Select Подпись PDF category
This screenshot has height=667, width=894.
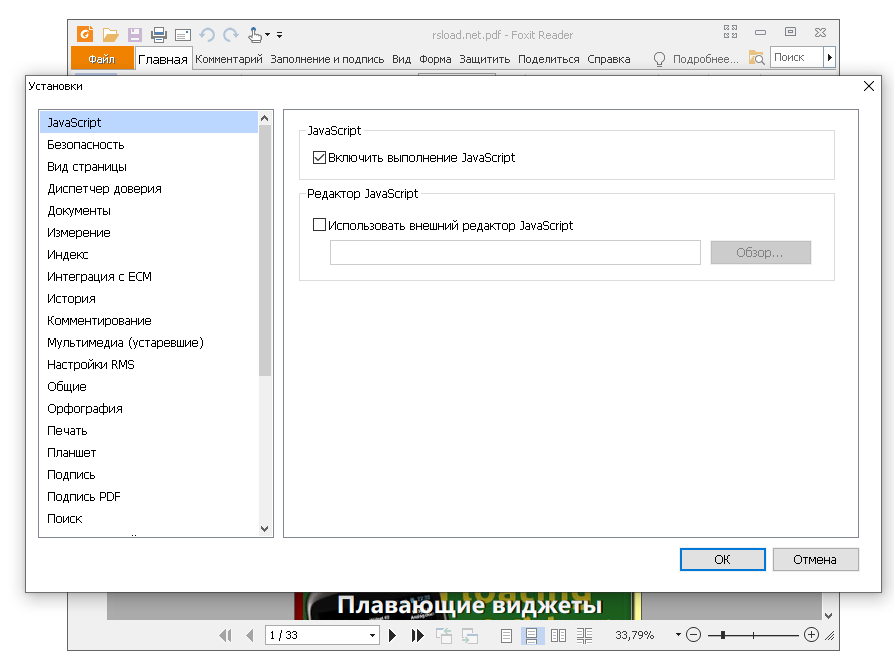point(149,497)
